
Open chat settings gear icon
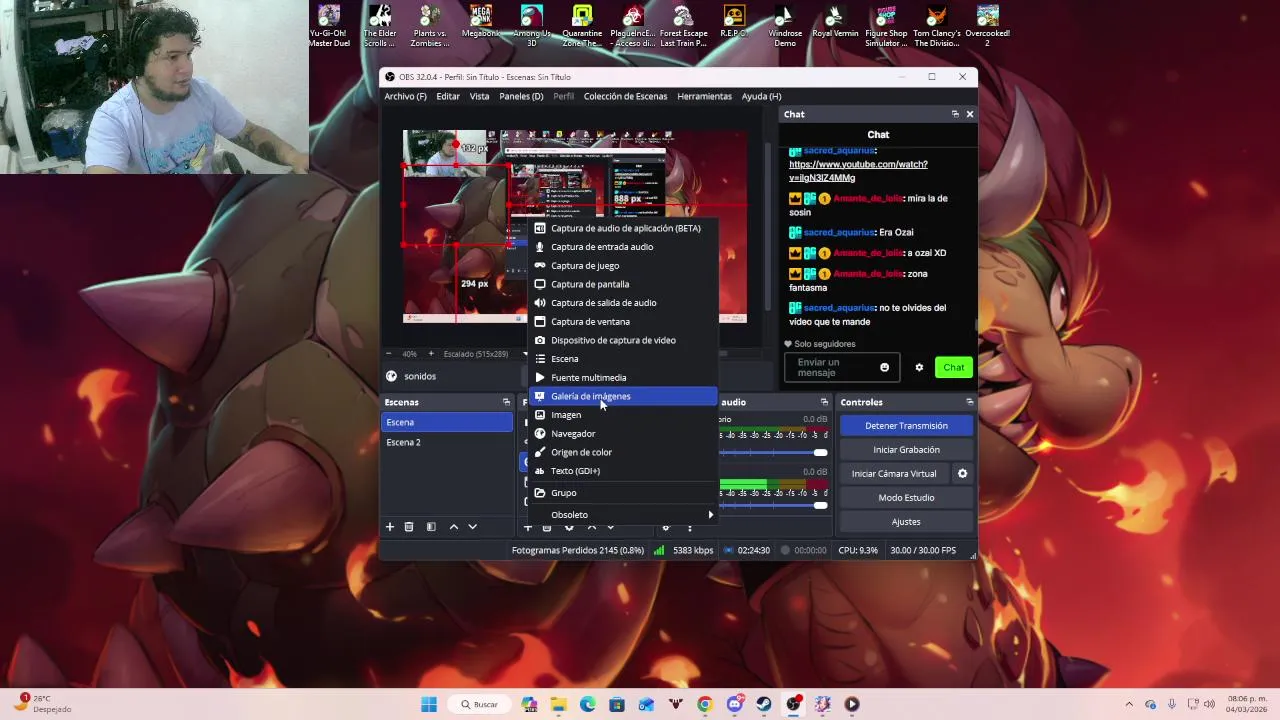(919, 368)
